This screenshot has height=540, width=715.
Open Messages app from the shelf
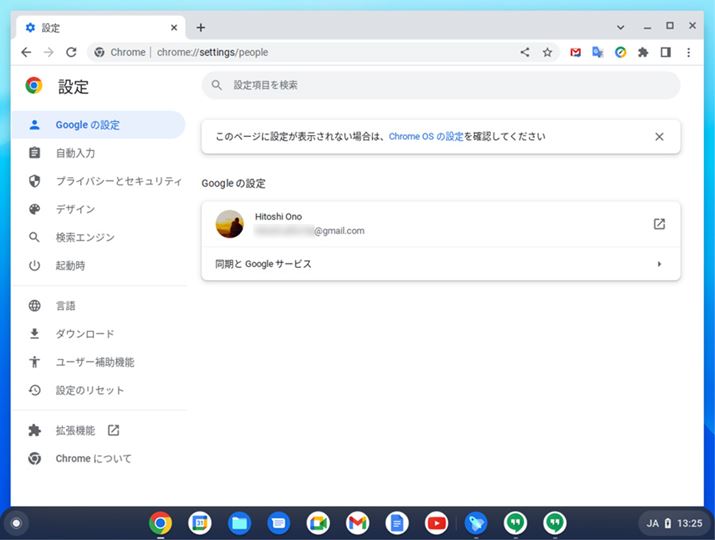pyautogui.click(x=279, y=523)
